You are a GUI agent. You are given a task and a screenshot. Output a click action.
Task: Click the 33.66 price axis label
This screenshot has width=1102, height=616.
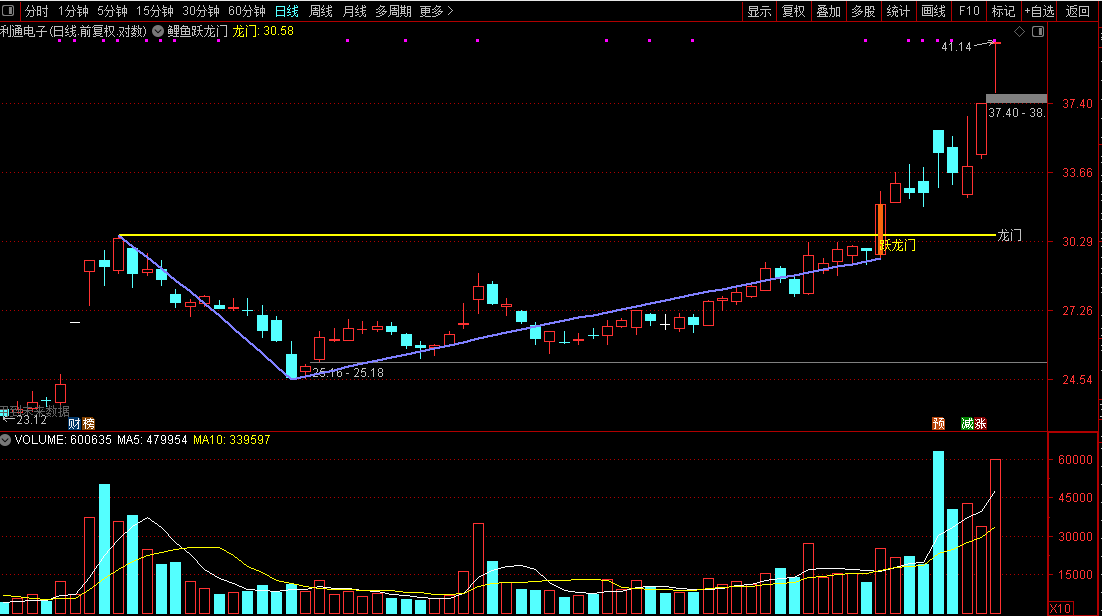click(1077, 172)
